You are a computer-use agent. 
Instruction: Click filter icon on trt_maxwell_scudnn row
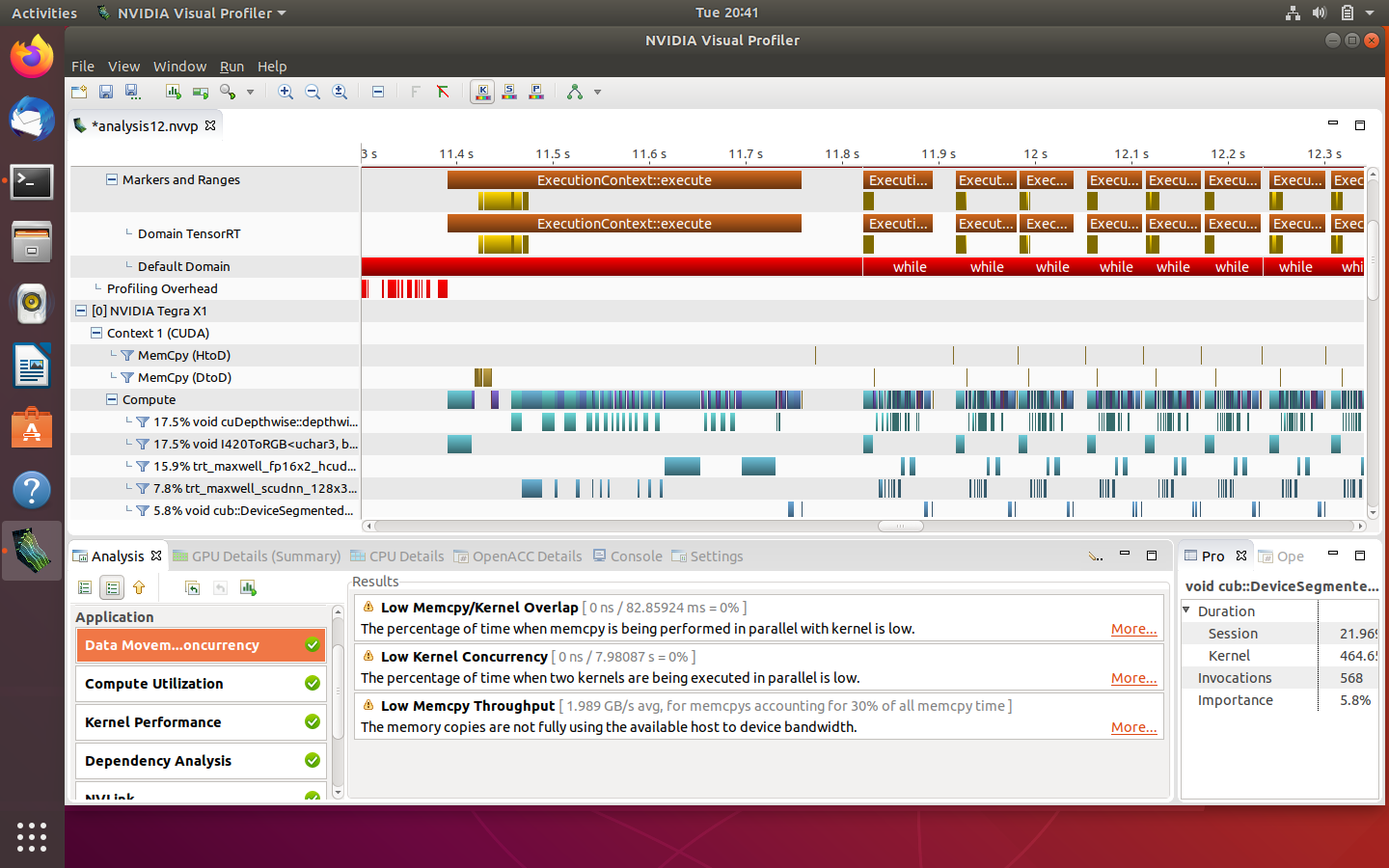(143, 488)
